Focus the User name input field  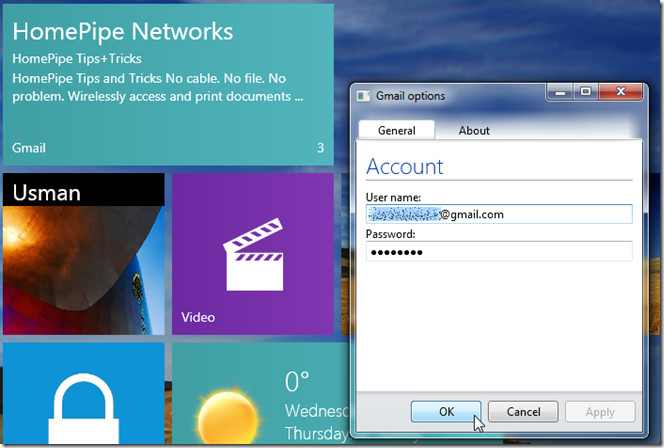click(x=499, y=214)
